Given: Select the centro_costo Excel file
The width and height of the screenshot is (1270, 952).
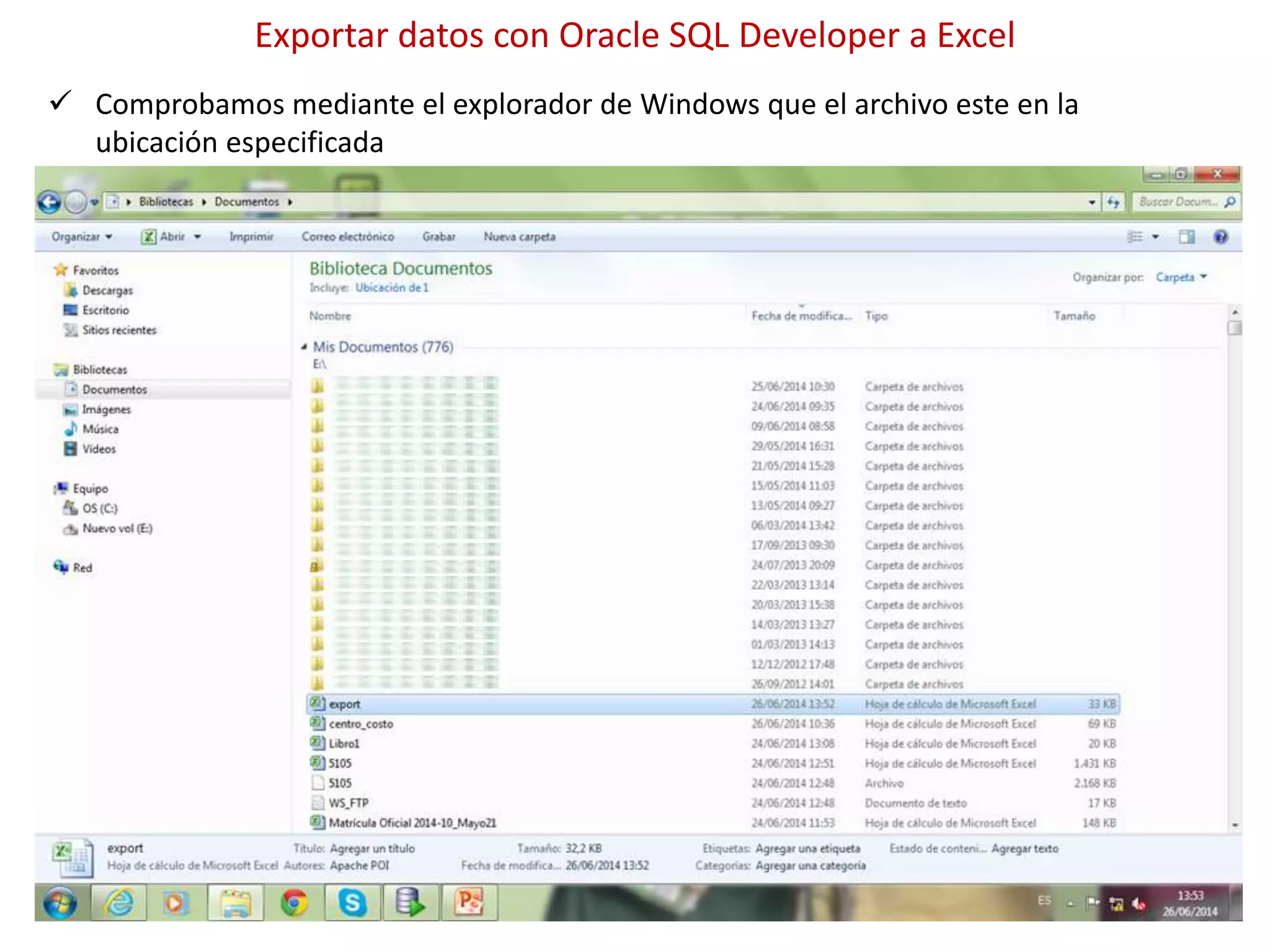Looking at the screenshot, I should pyautogui.click(x=713, y=724).
